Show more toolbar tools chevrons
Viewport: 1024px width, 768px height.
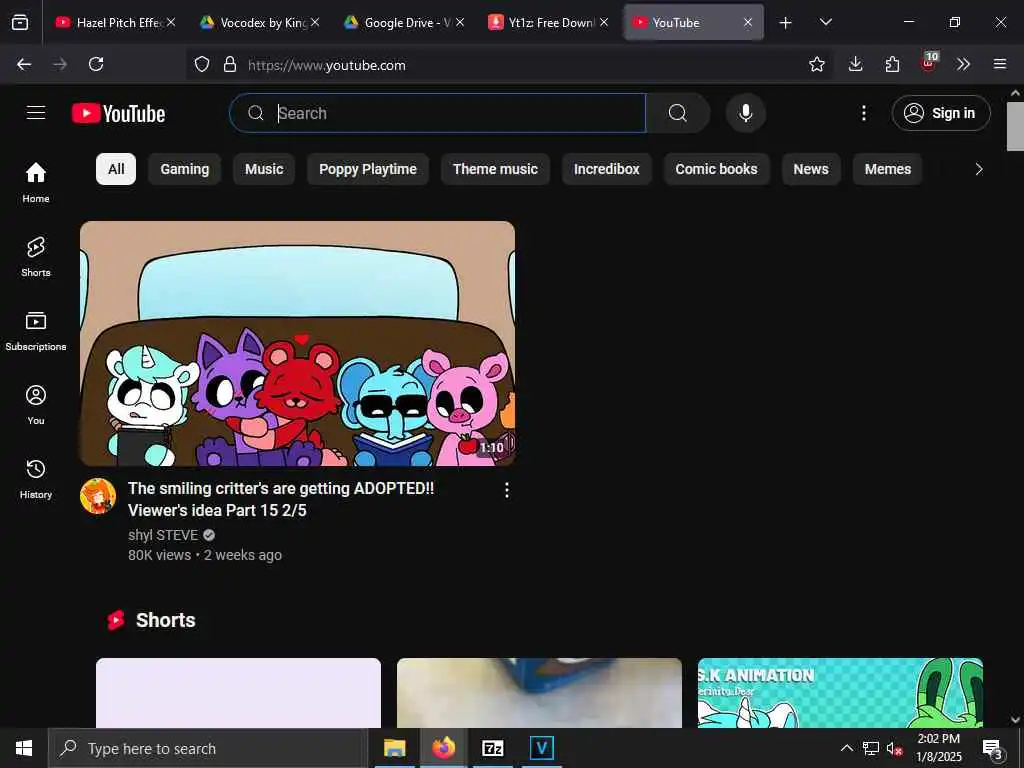pos(963,64)
